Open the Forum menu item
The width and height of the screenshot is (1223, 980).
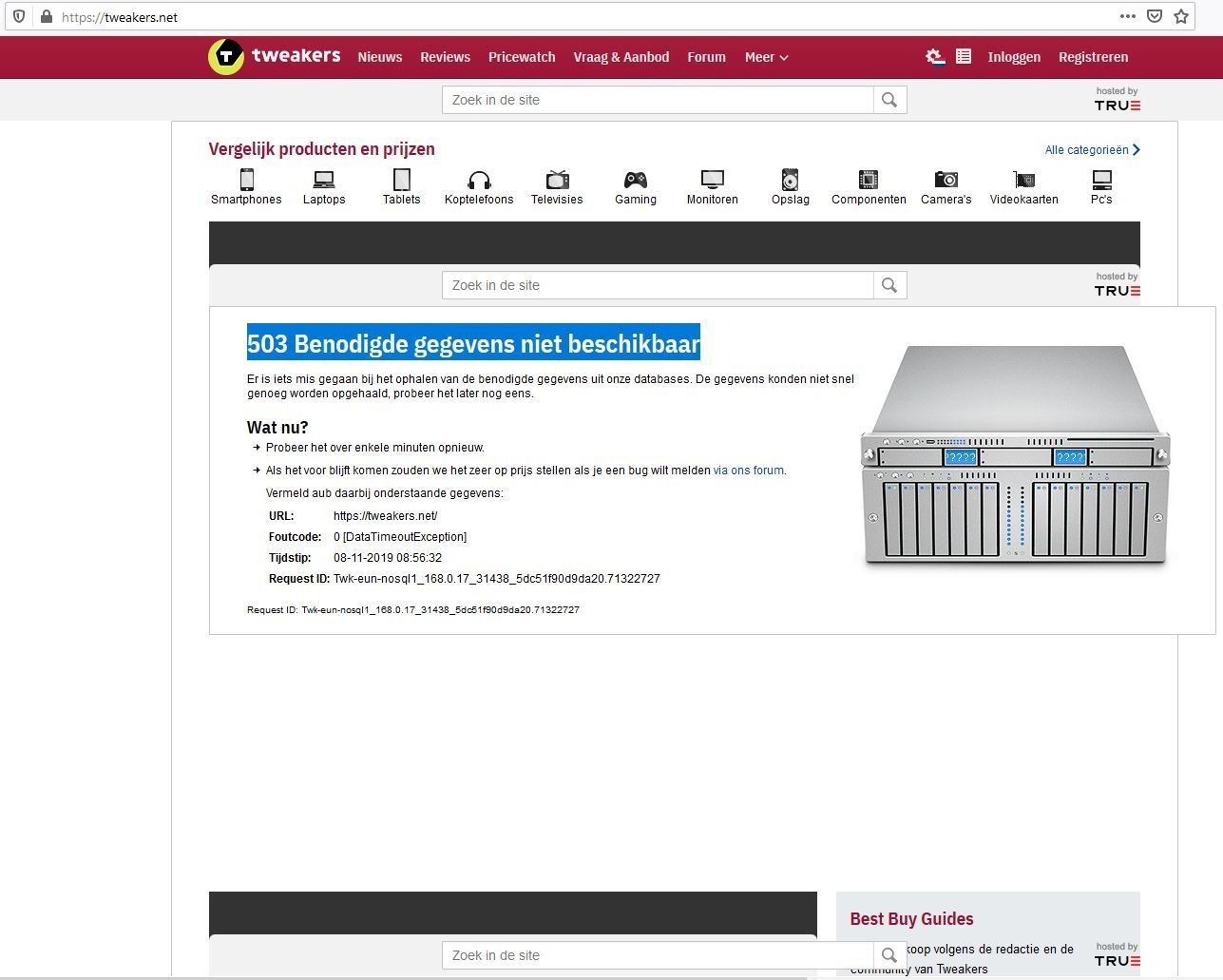click(706, 57)
